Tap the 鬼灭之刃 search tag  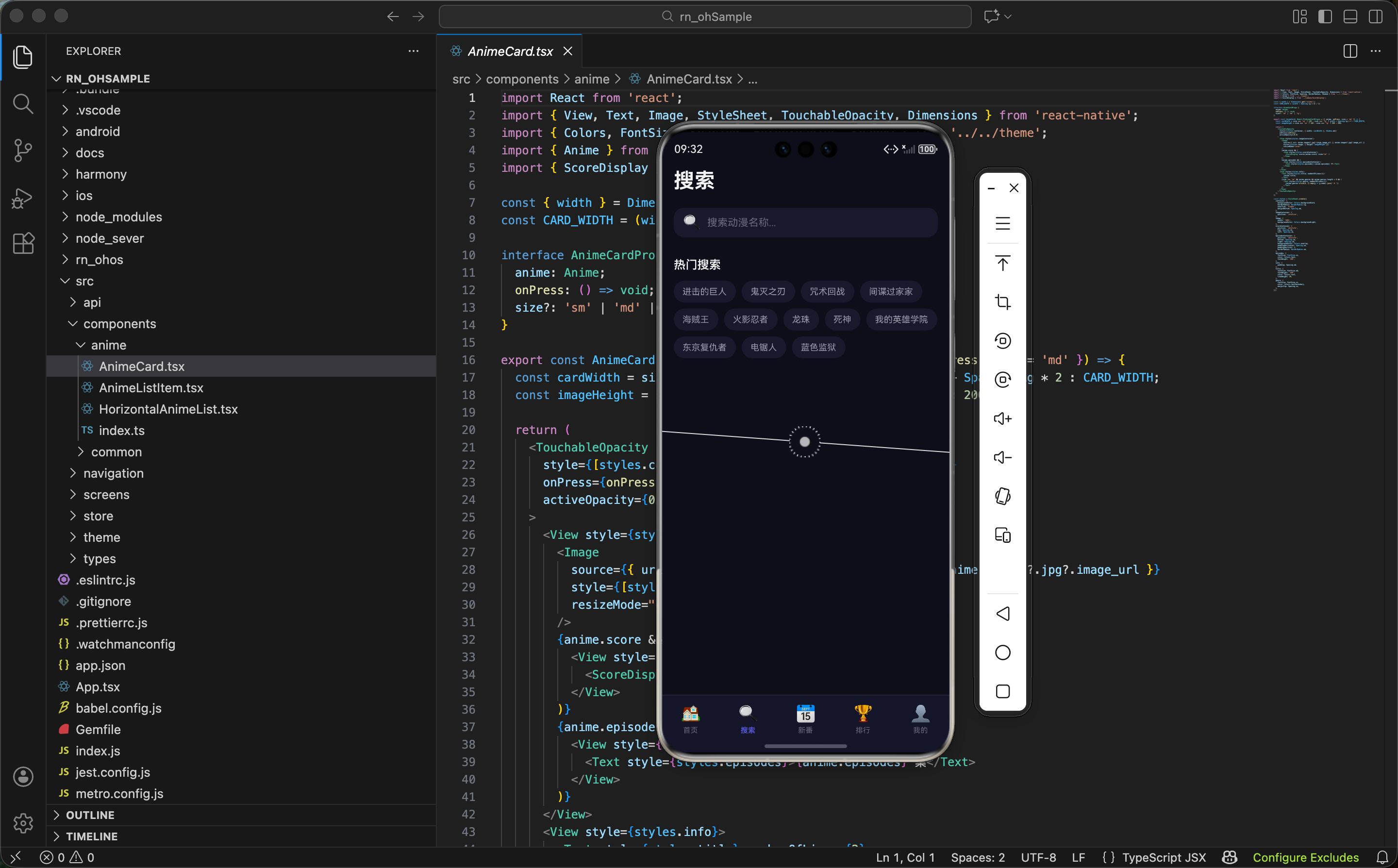tap(767, 292)
